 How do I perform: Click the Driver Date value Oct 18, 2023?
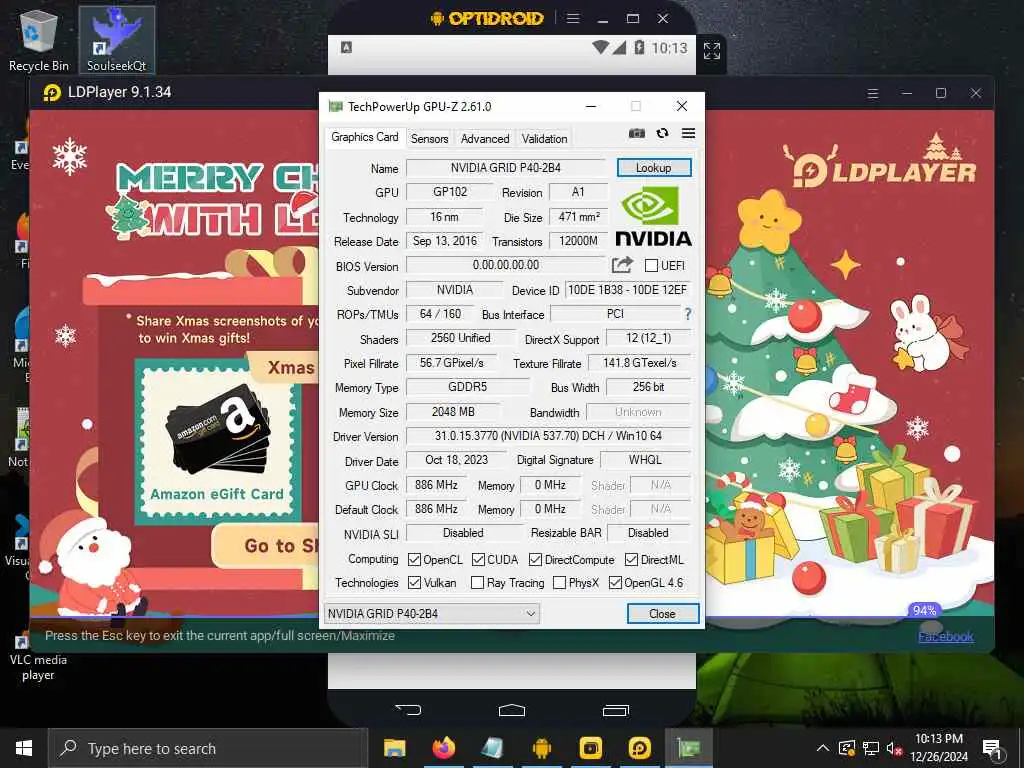(456, 460)
